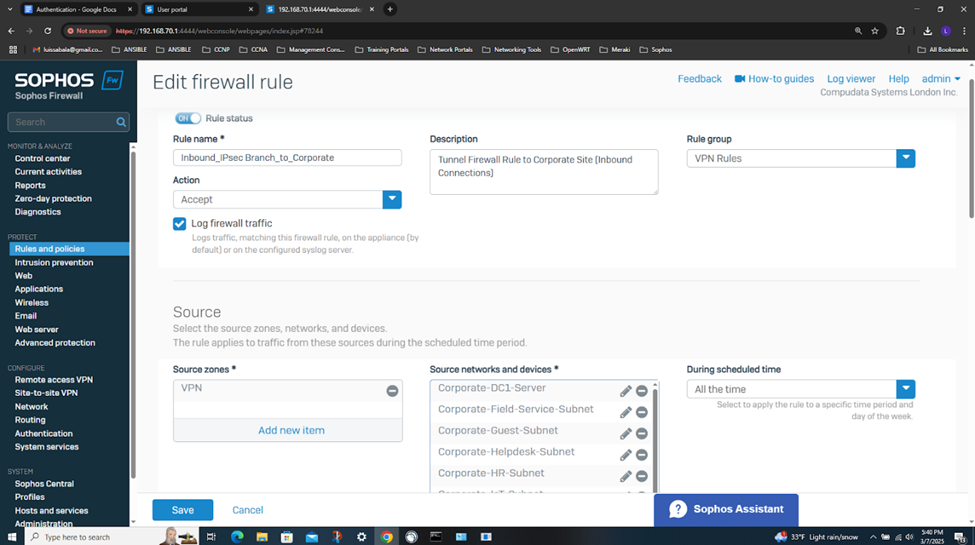Click the page vertical scrollbar
Screen dimensions: 975x545
click(x=971, y=149)
